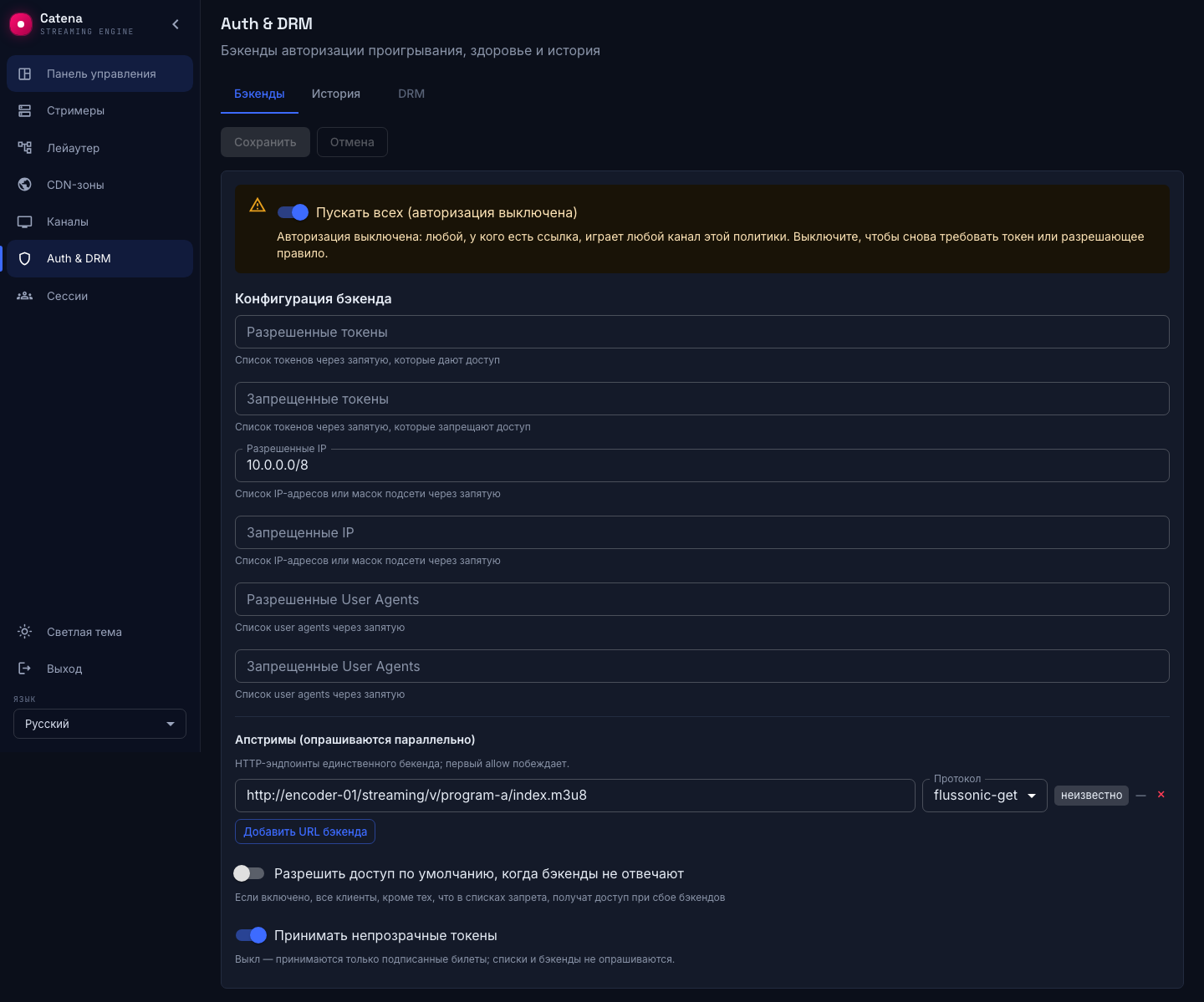Click the backend URL field with encoder-01
The width and height of the screenshot is (1204, 1002).
[x=575, y=796]
